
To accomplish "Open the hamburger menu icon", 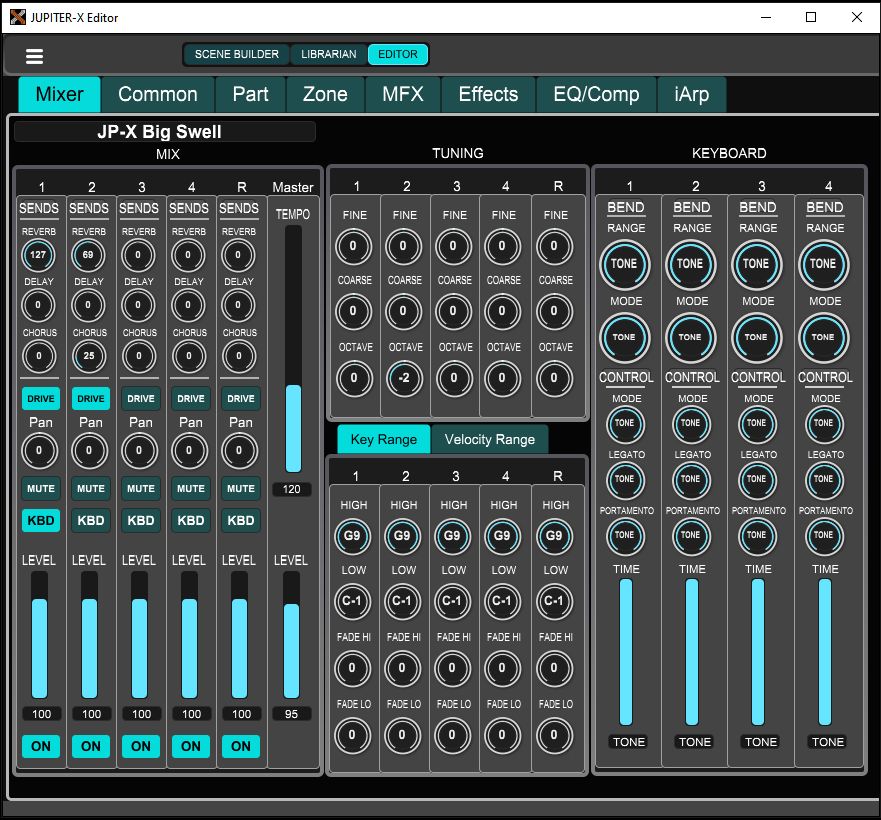I will (34, 56).
